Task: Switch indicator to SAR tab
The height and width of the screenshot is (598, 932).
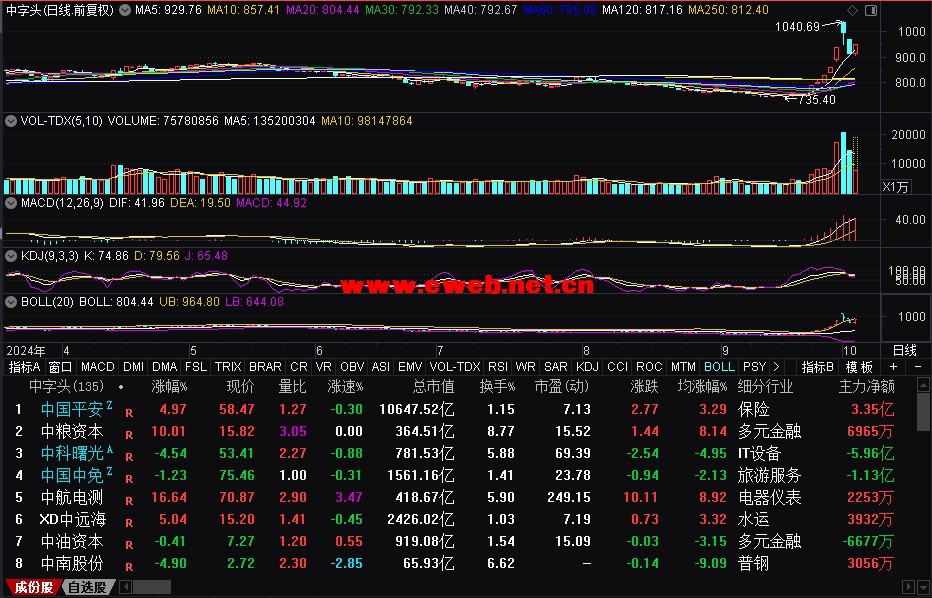Action: [556, 367]
